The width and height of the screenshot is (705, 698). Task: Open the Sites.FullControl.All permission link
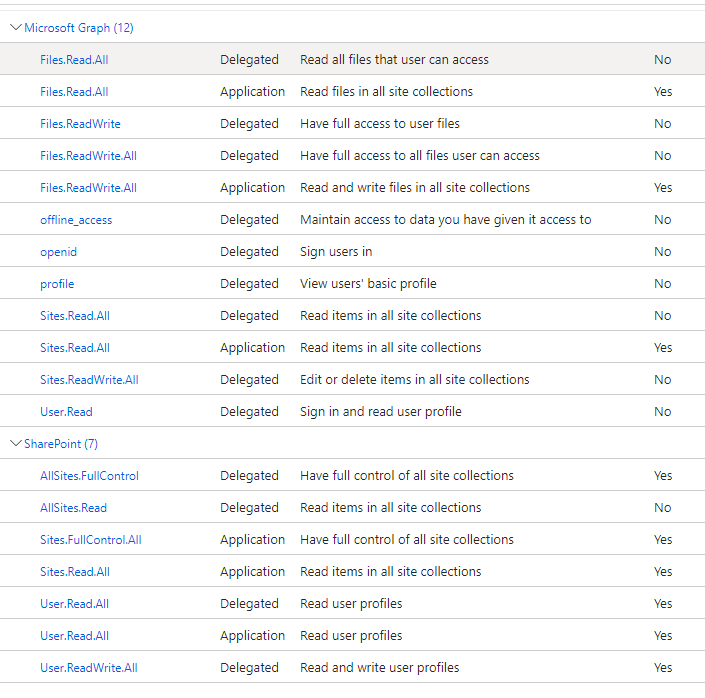tap(90, 540)
